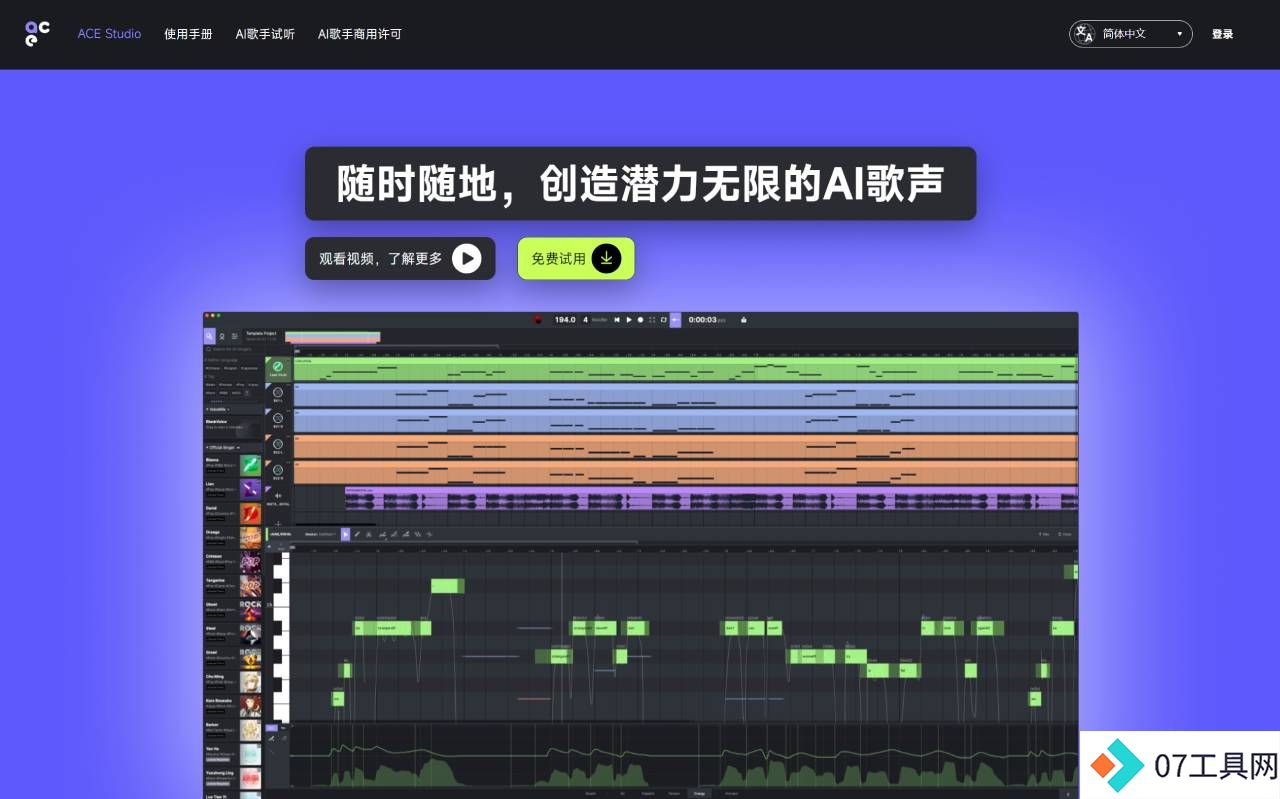Image resolution: width=1280 pixels, height=799 pixels.
Task: Select the Steel singer thumbnail
Action: [x=250, y=634]
